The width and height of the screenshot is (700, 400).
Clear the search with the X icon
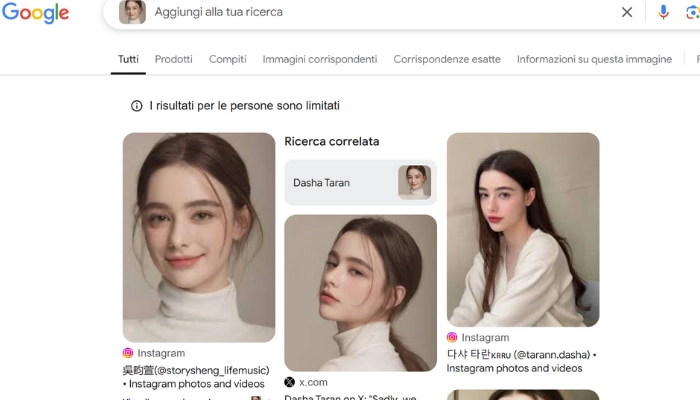pos(627,12)
